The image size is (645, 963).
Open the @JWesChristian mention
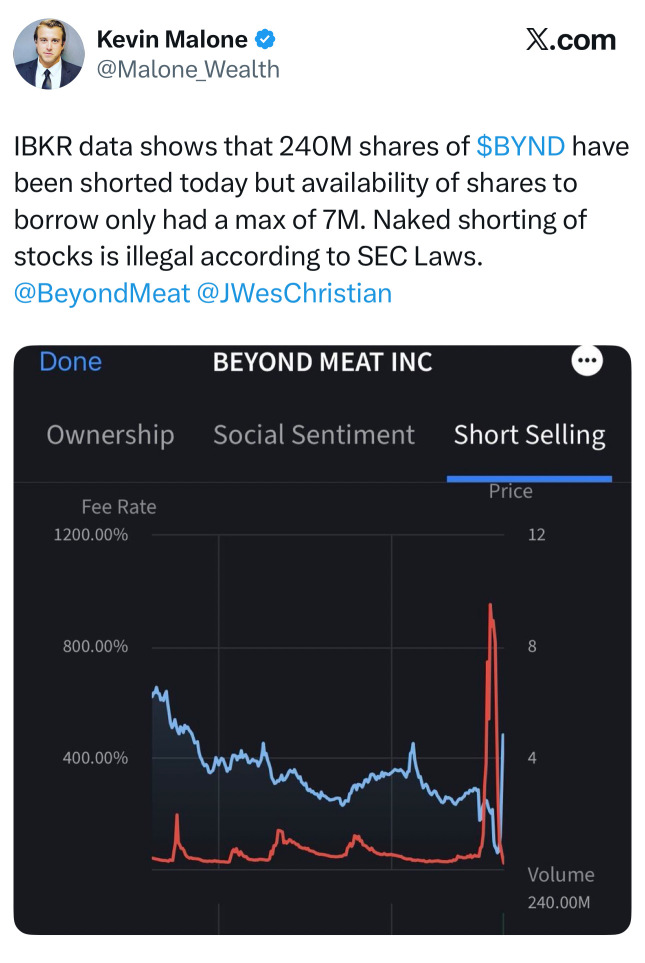click(294, 293)
